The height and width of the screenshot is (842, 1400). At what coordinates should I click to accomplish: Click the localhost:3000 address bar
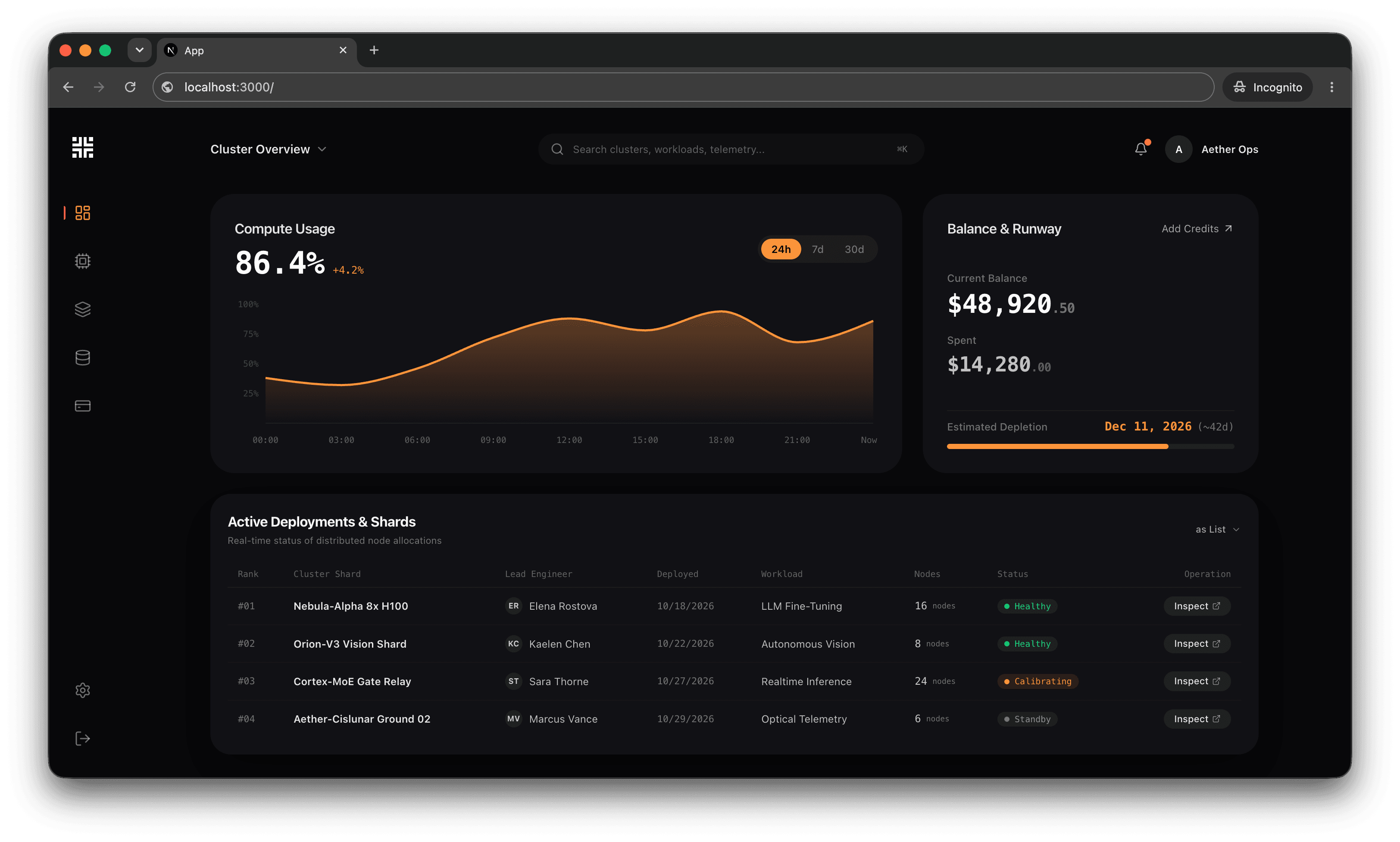click(x=683, y=87)
